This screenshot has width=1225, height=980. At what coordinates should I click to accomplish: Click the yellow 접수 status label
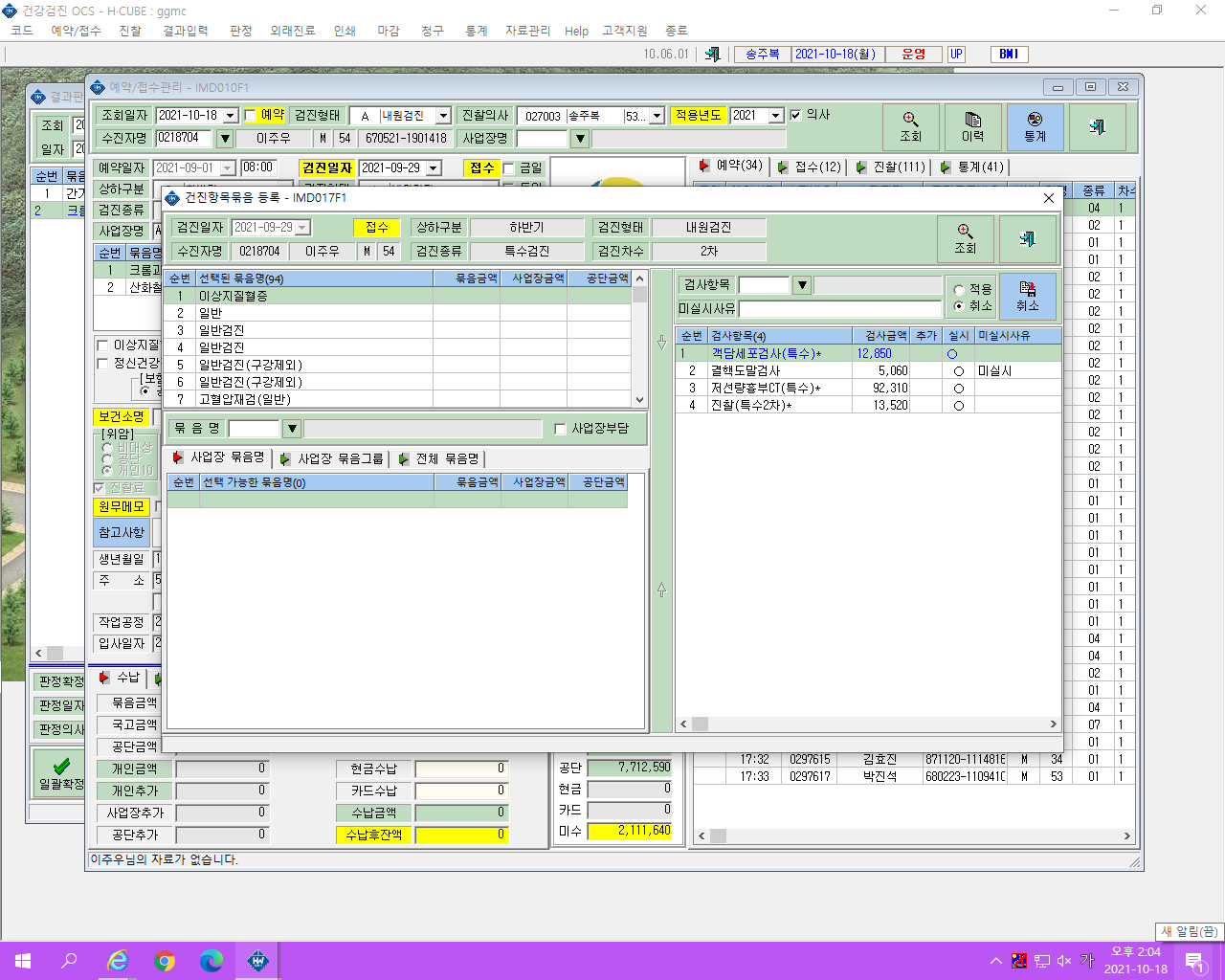377,228
